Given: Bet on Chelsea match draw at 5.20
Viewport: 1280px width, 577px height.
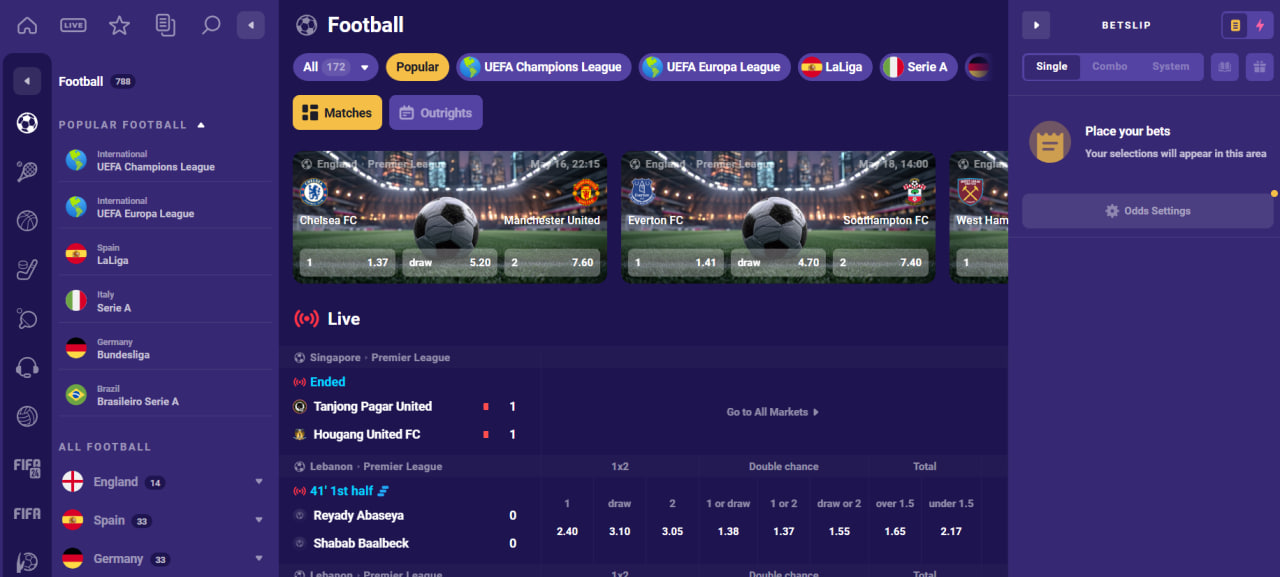Looking at the screenshot, I should coord(449,263).
